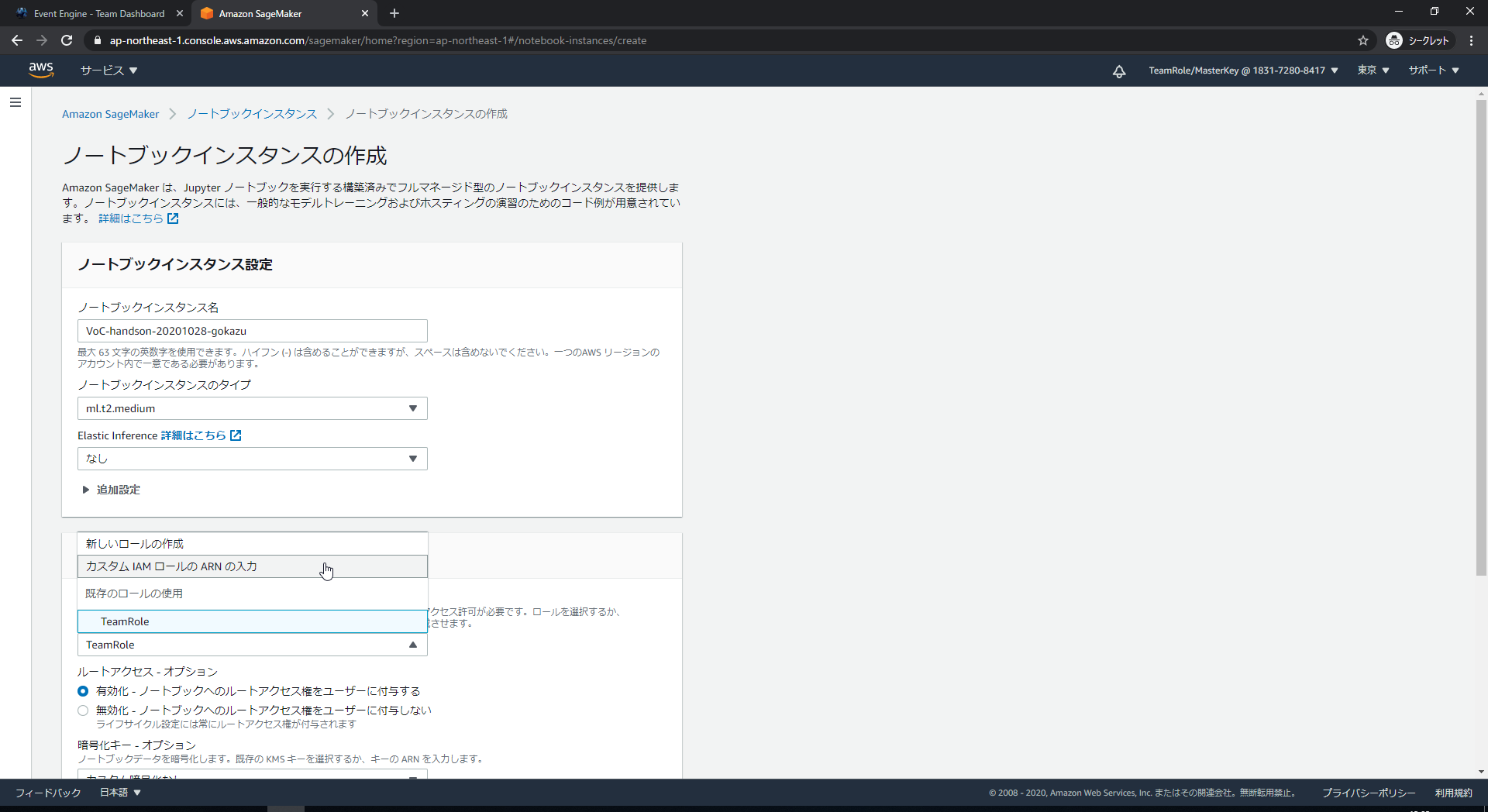
Task: Open a new browser tab with plus
Action: click(x=394, y=13)
